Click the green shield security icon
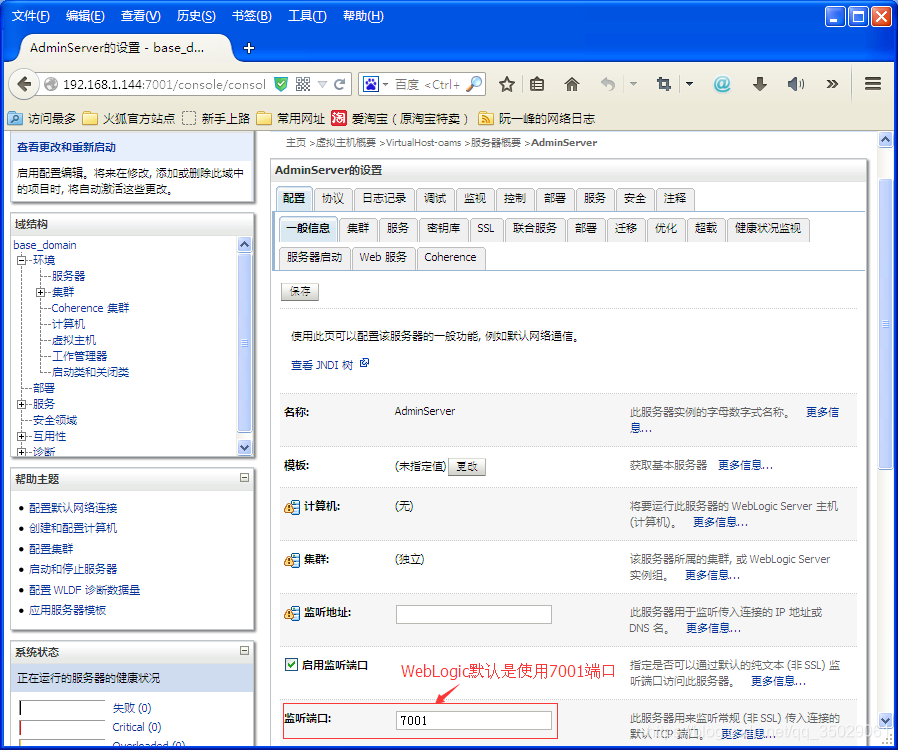The width and height of the screenshot is (898, 750). [281, 85]
